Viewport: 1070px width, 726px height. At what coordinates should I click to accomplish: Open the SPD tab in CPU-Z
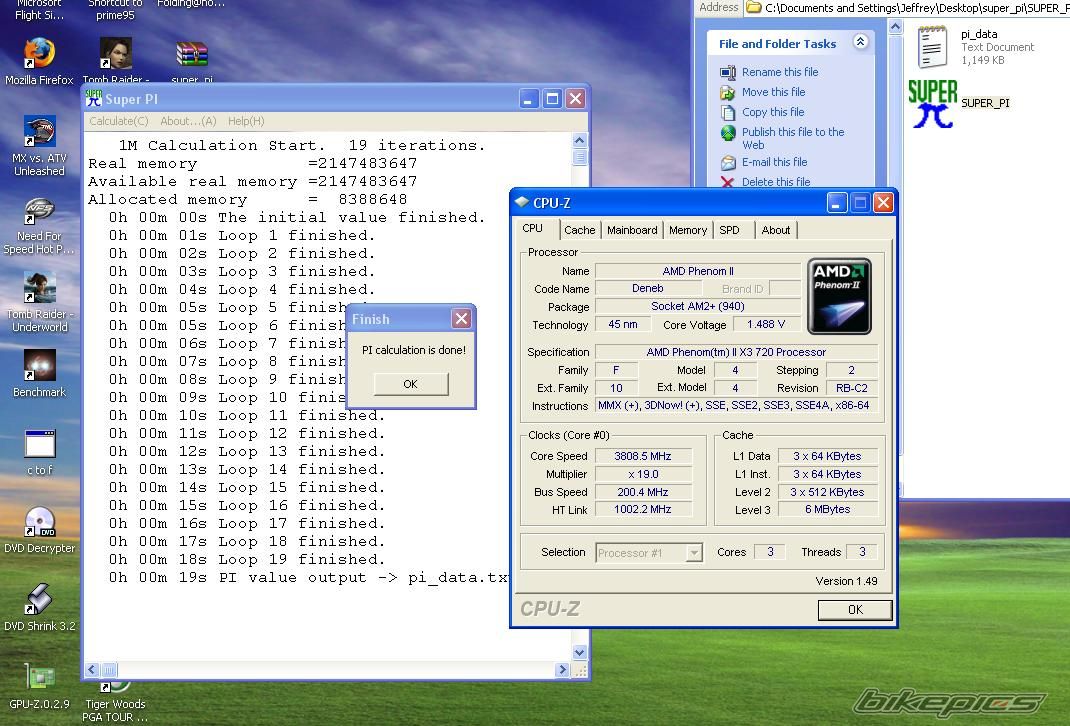pos(730,230)
